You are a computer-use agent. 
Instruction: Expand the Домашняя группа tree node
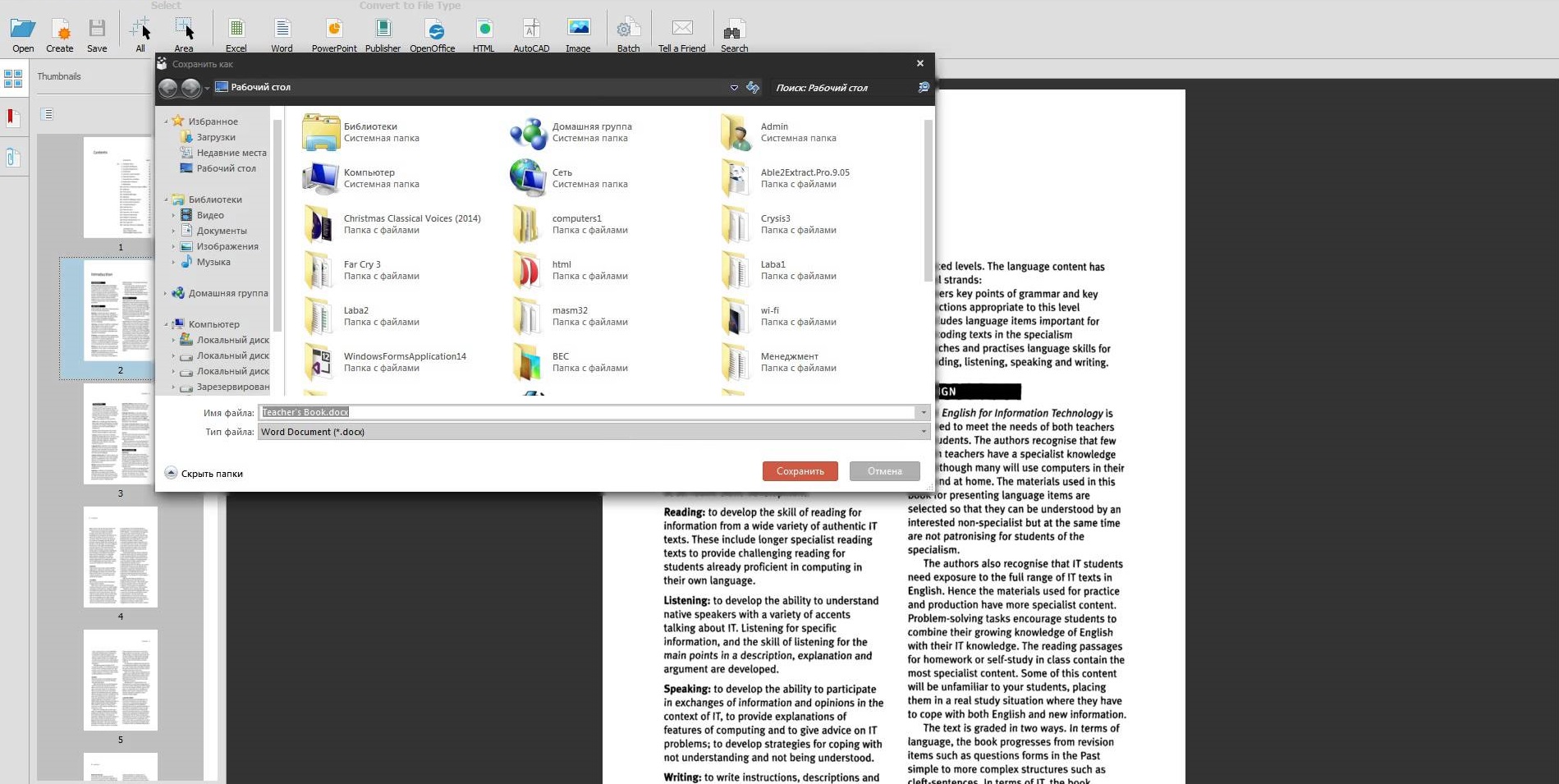tap(166, 293)
